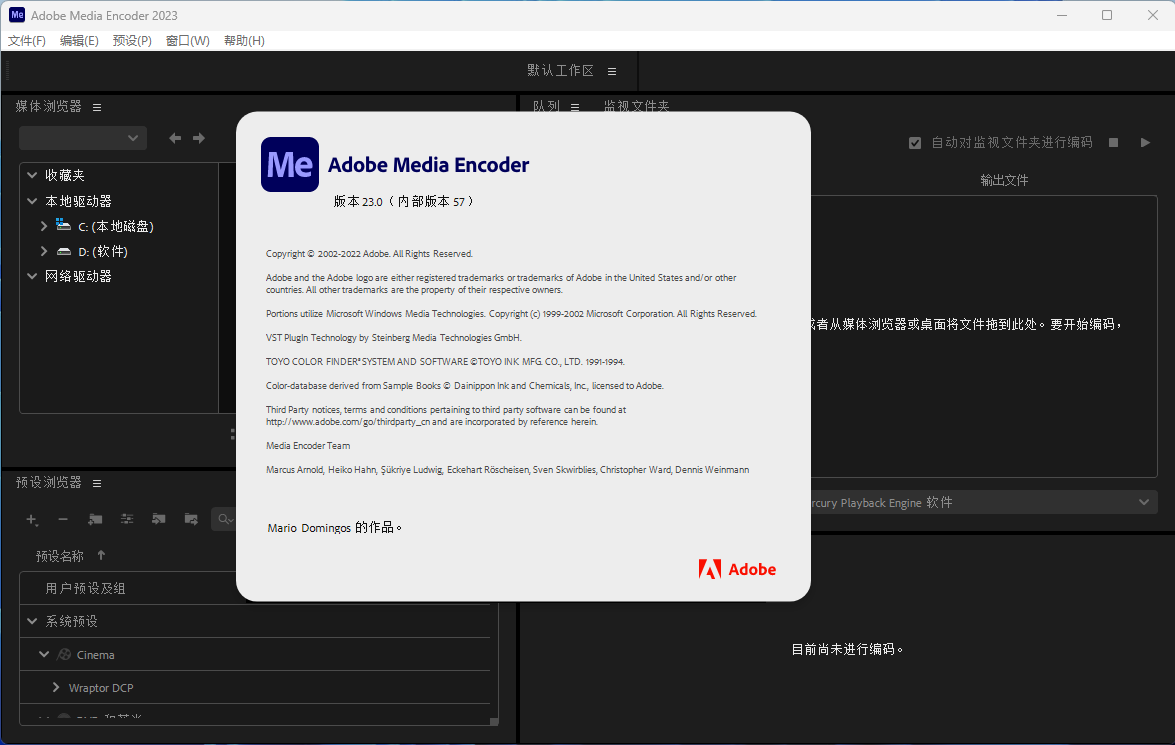Maximize the Media Encoder window
This screenshot has height=745, width=1175.
tap(1107, 15)
